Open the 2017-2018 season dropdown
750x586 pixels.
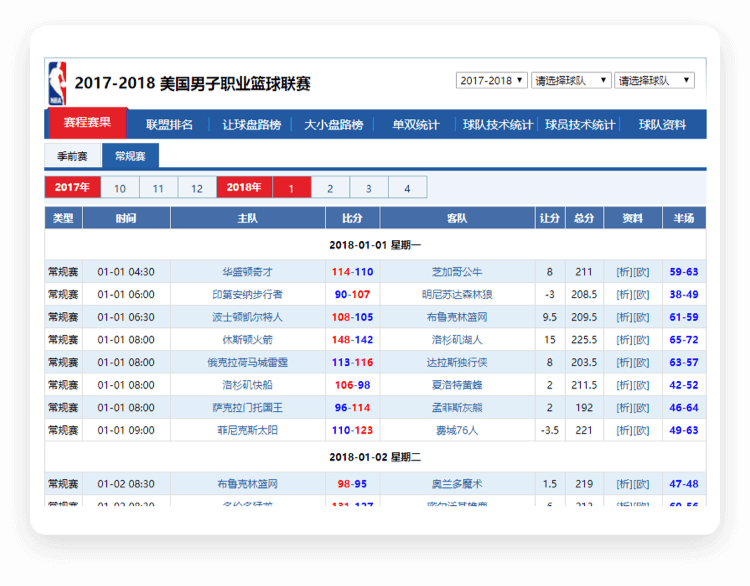pyautogui.click(x=491, y=80)
